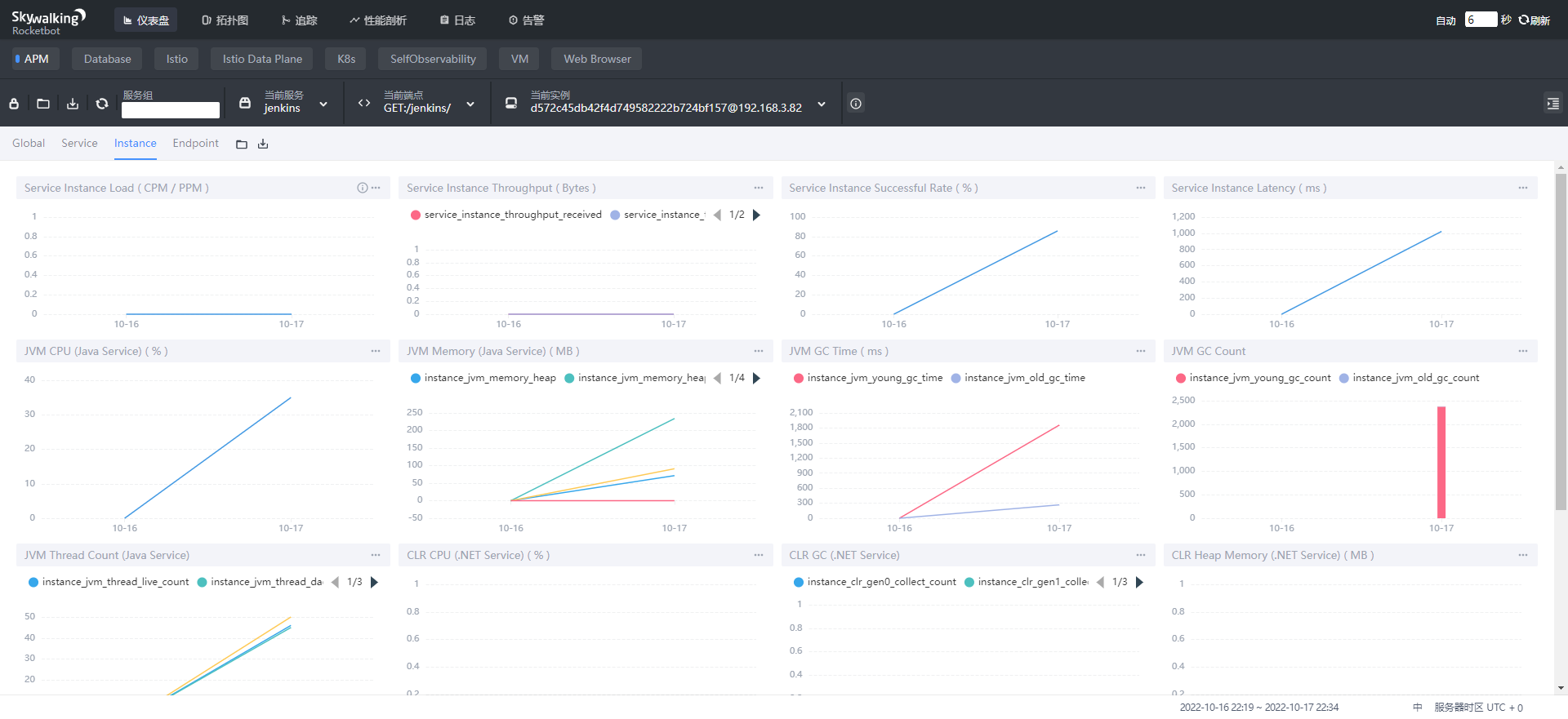Toggle instance_jvm_memory_heap legend series
The height and width of the screenshot is (719, 1568).
point(483,378)
